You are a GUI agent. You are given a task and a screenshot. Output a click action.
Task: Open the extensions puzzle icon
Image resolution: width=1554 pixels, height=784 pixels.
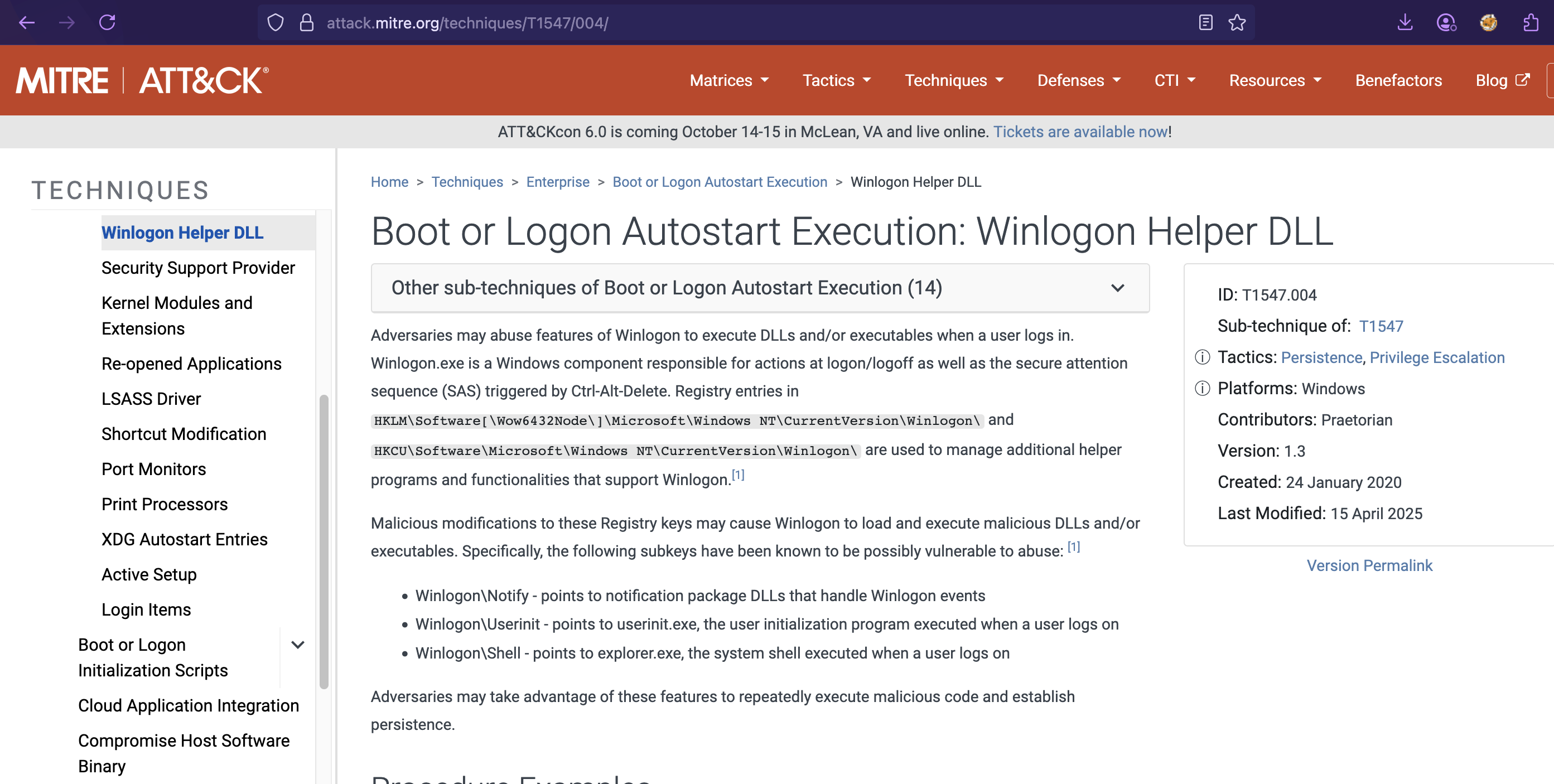1531,23
